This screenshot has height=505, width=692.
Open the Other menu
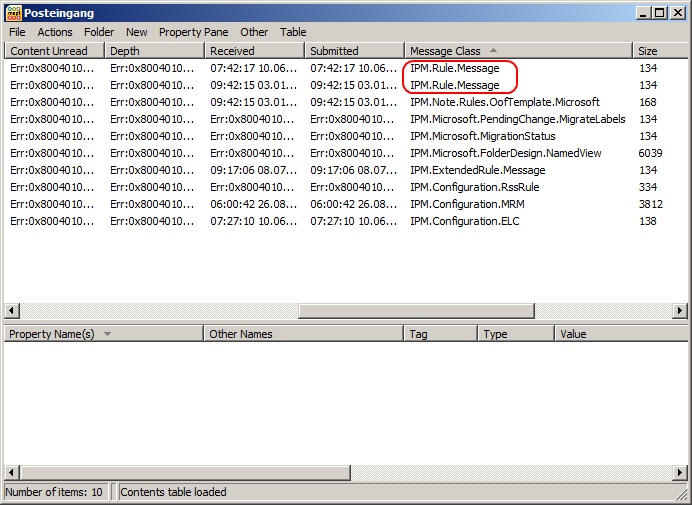pos(254,32)
